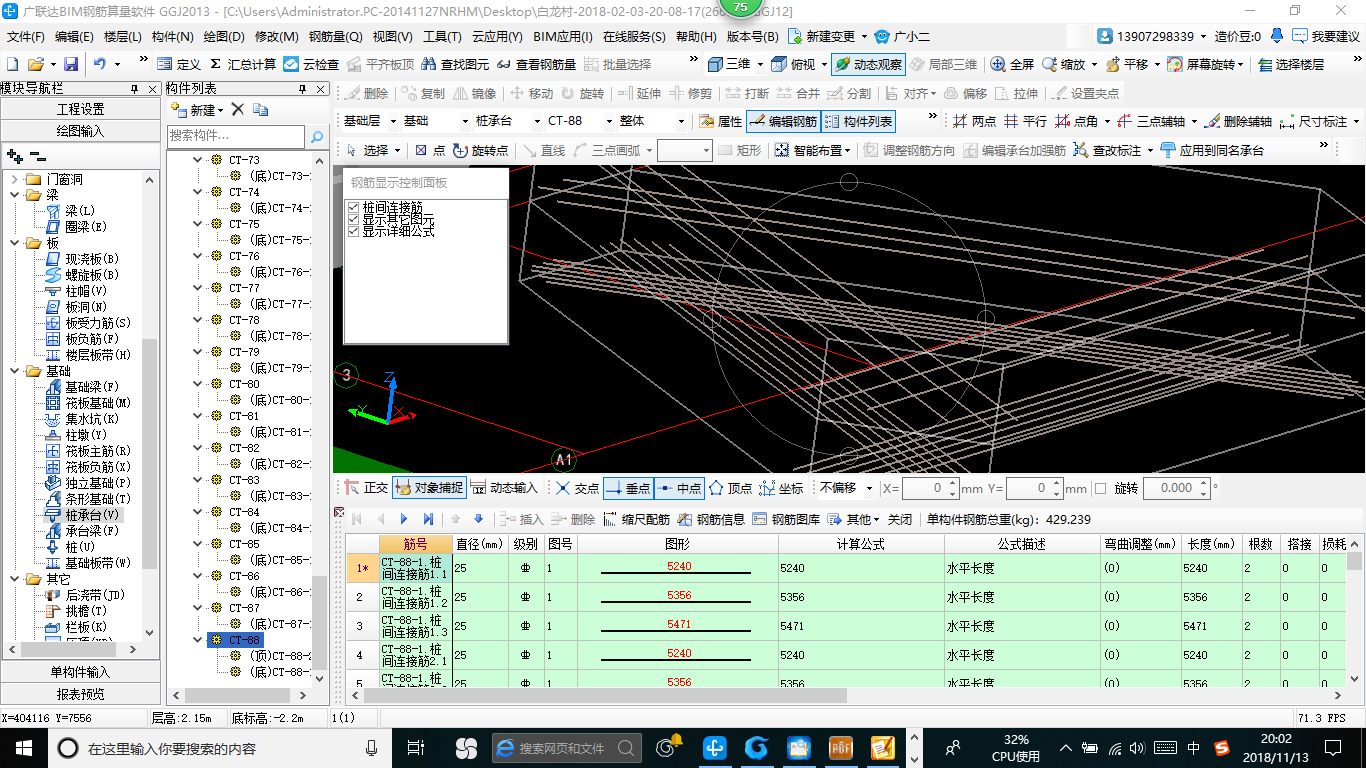Click 缩尺配筋 scaled reinforcement tool
Image resolution: width=1366 pixels, height=768 pixels.
coord(636,519)
